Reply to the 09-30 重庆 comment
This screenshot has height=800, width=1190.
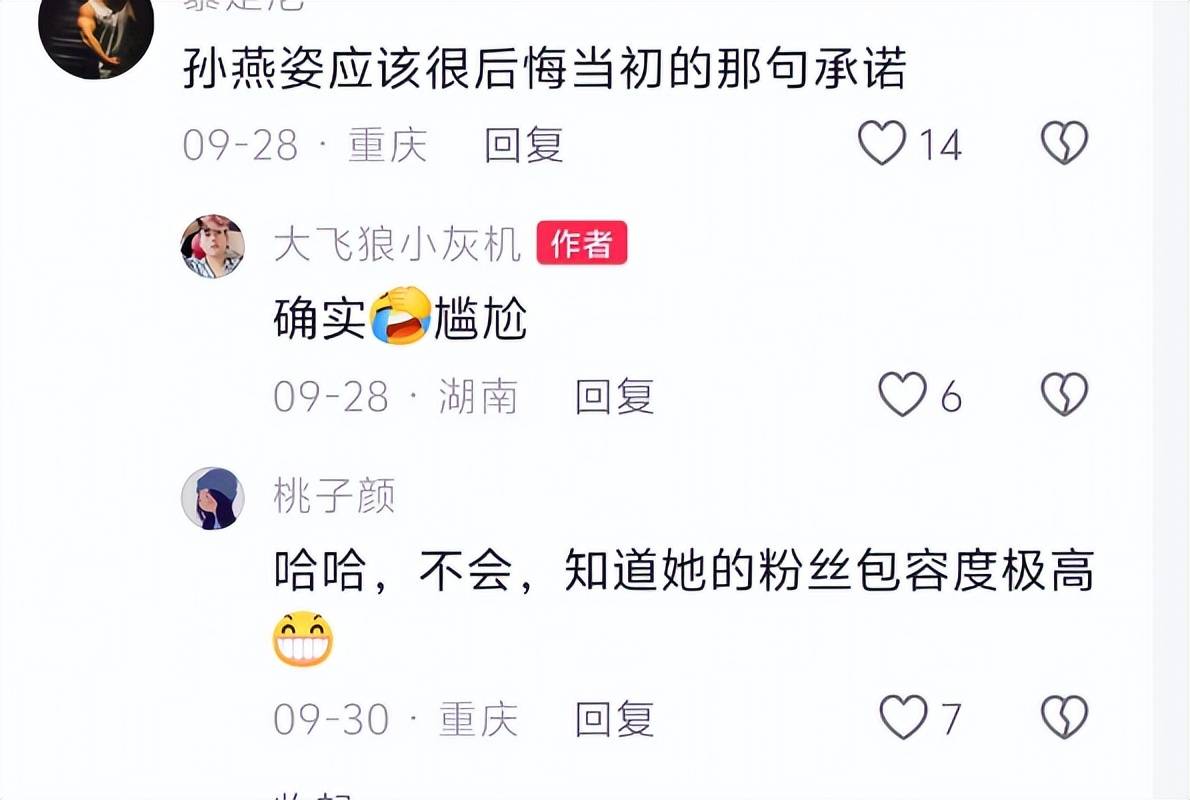pos(614,718)
